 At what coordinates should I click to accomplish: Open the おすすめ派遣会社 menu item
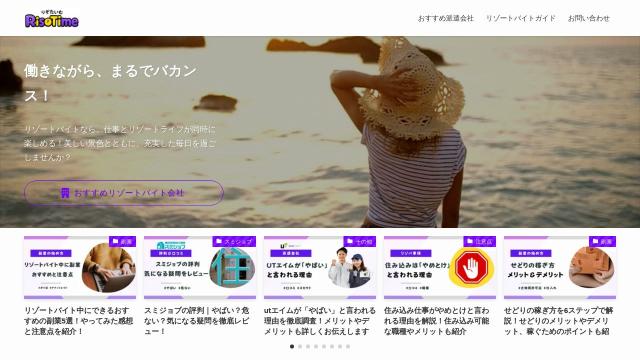pyautogui.click(x=445, y=18)
